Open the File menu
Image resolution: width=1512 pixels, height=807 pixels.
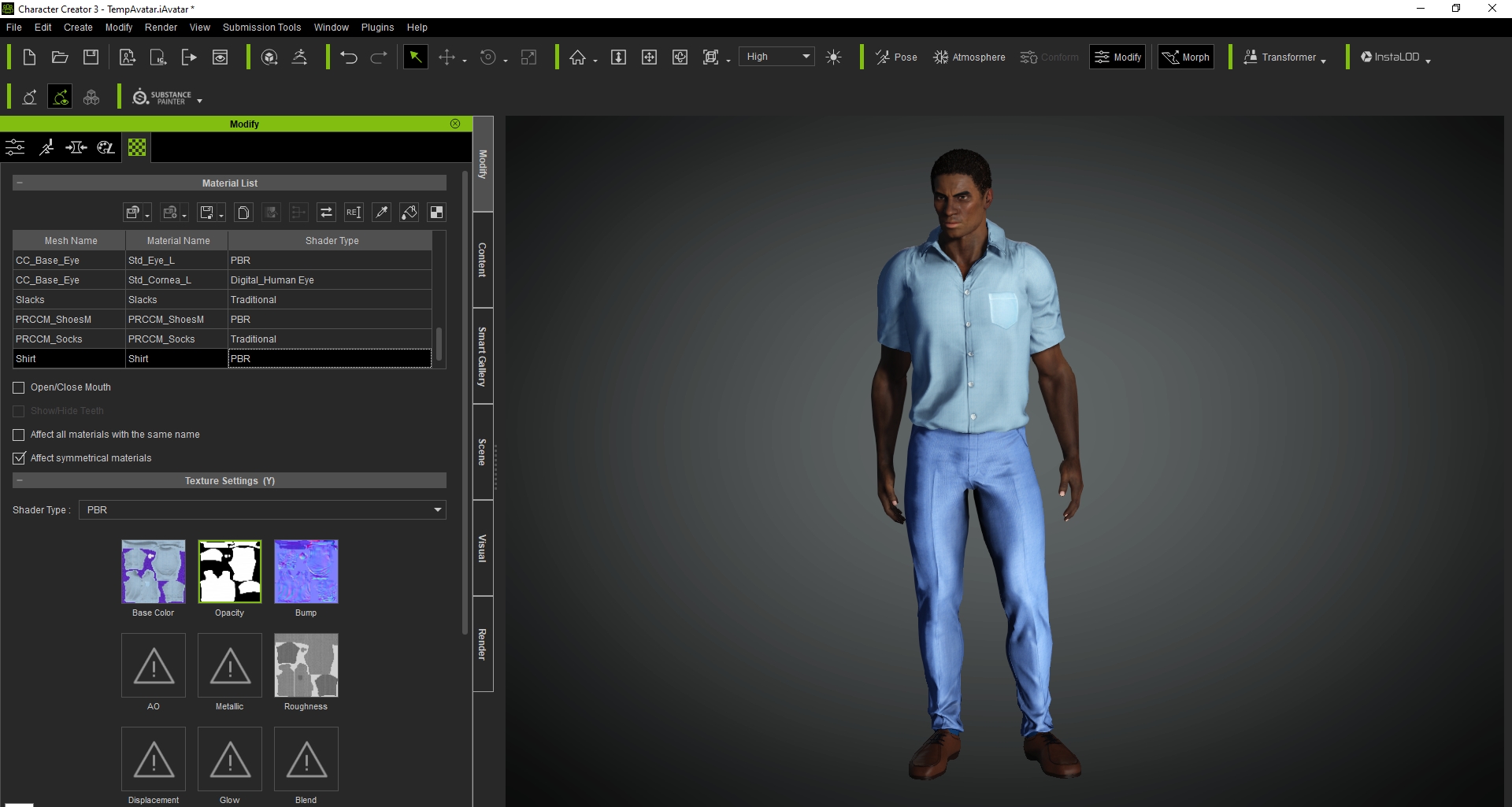[14, 27]
